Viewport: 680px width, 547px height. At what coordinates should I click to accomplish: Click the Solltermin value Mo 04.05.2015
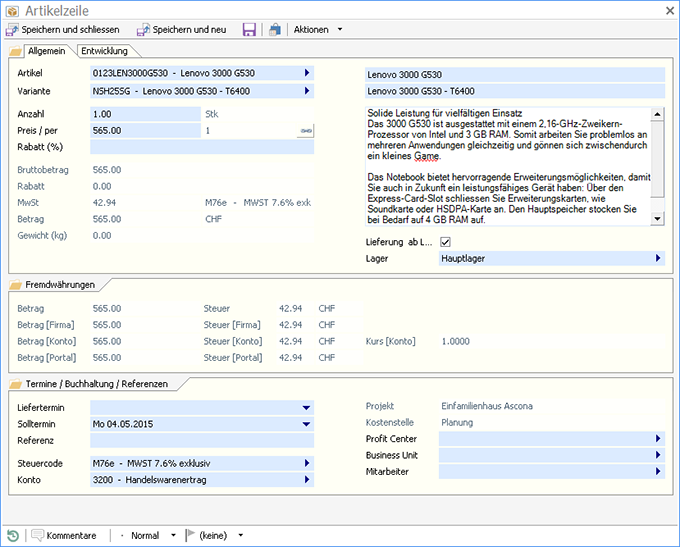tap(123, 424)
